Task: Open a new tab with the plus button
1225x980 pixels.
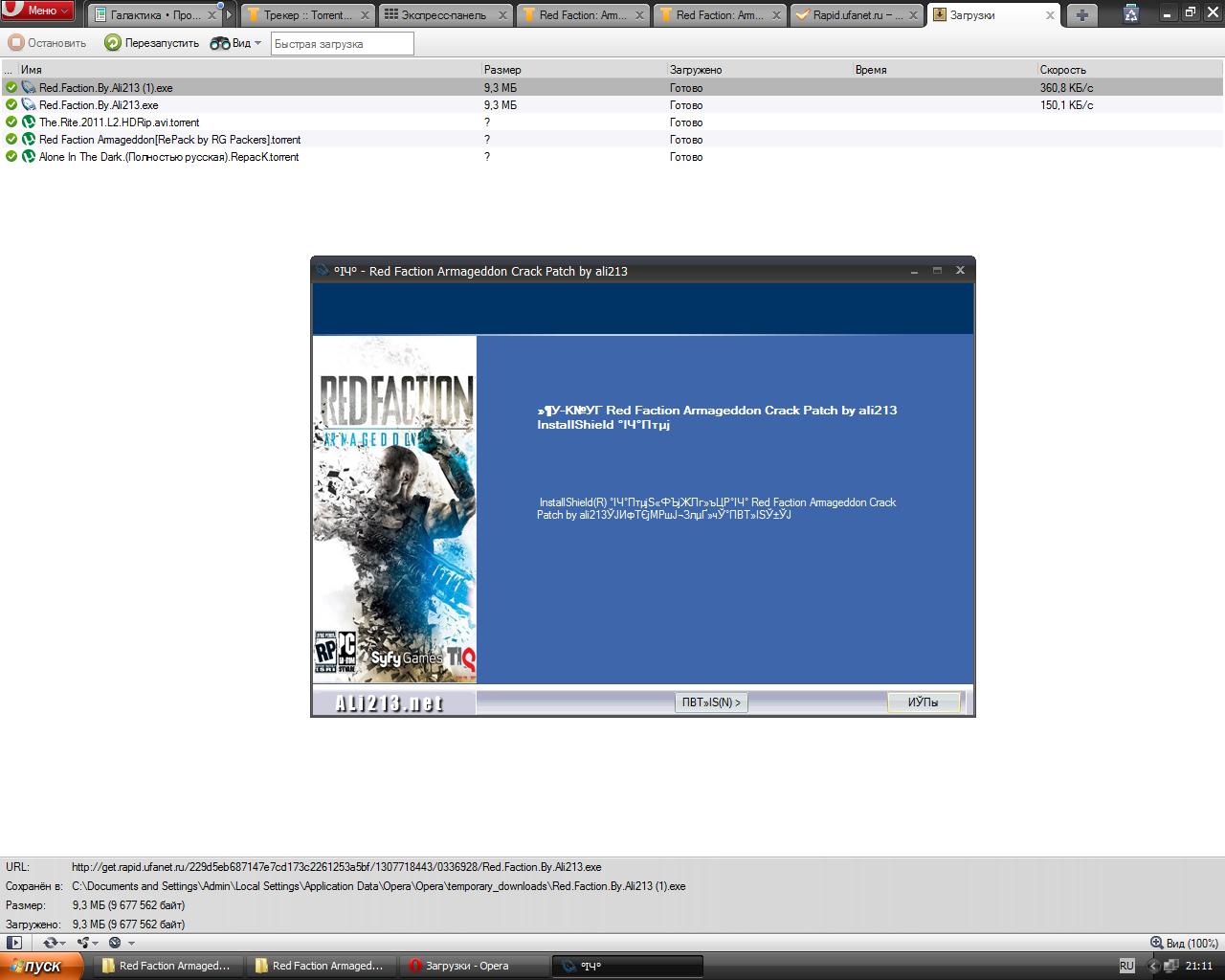Action: pyautogui.click(x=1081, y=15)
